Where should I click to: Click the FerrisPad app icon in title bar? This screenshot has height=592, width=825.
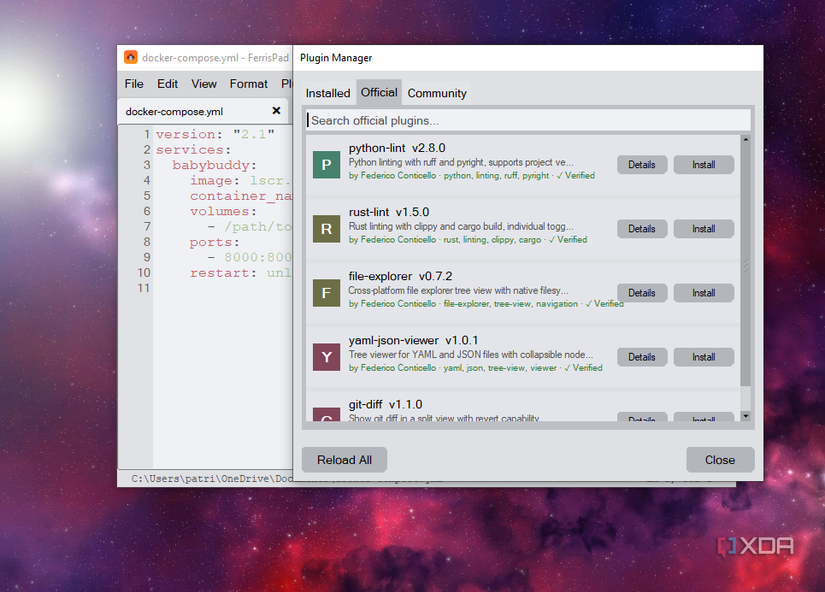coord(130,57)
